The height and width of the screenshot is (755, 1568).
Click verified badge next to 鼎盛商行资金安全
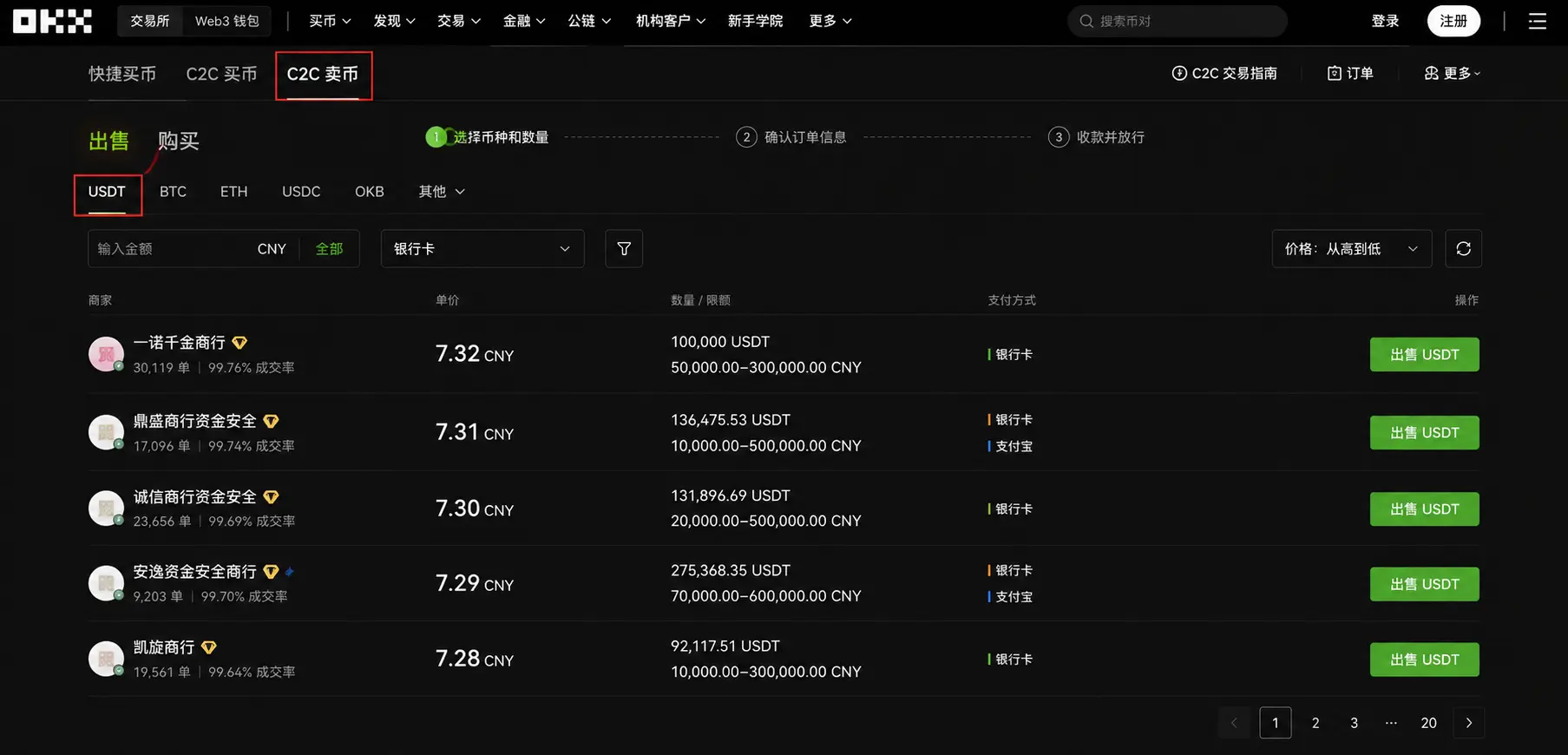[271, 421]
